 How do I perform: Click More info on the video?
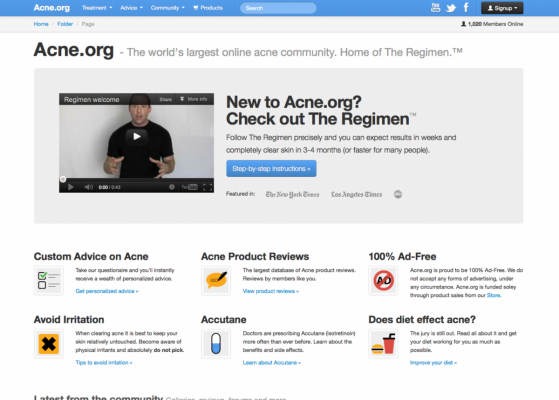(x=194, y=99)
